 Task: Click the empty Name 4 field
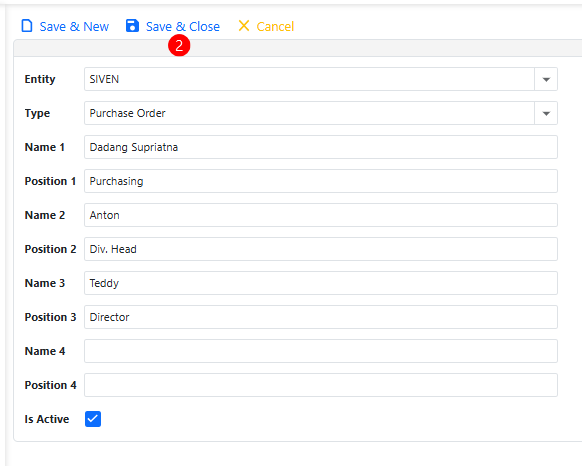[321, 351]
